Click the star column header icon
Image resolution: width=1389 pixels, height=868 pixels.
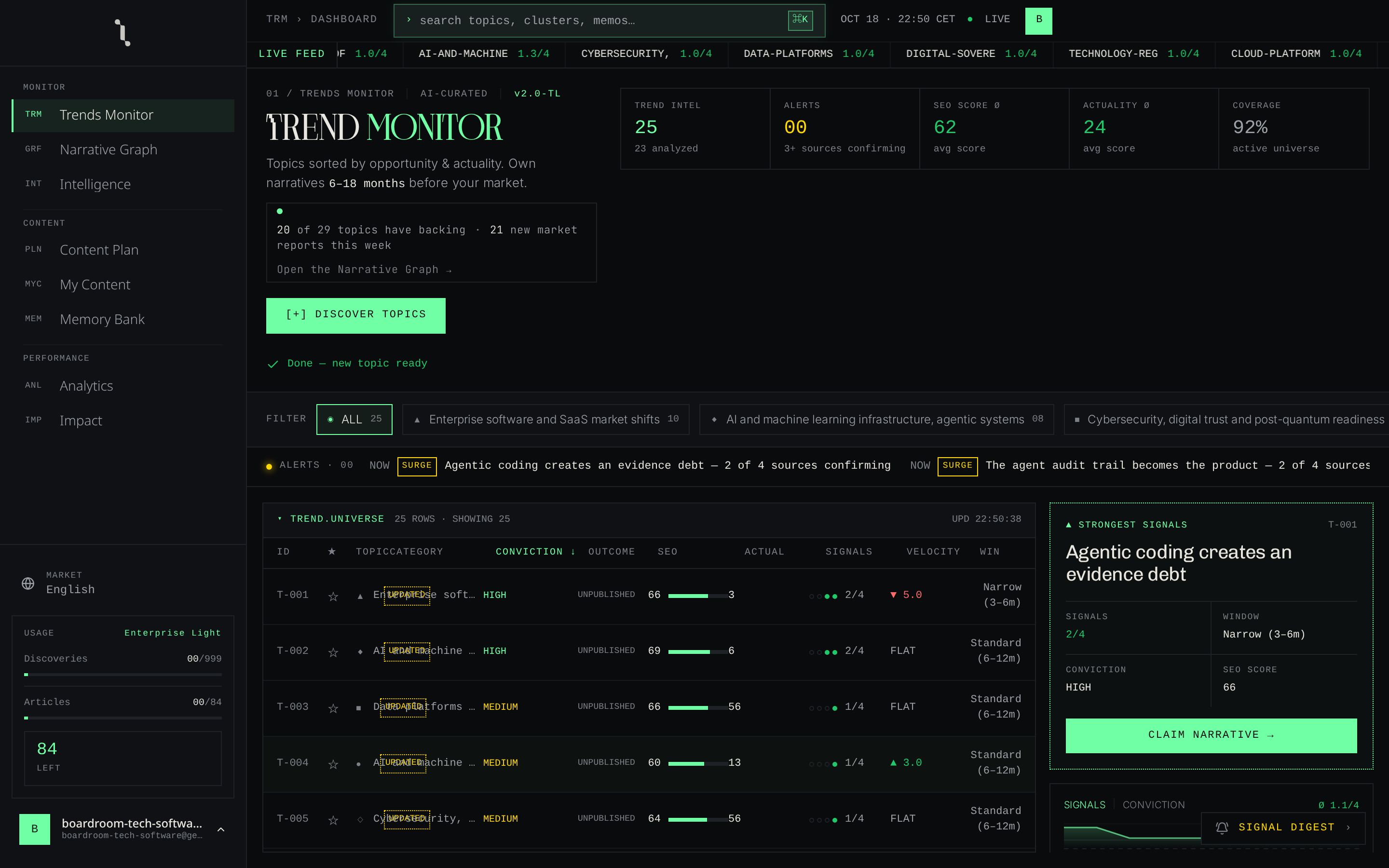tap(332, 551)
